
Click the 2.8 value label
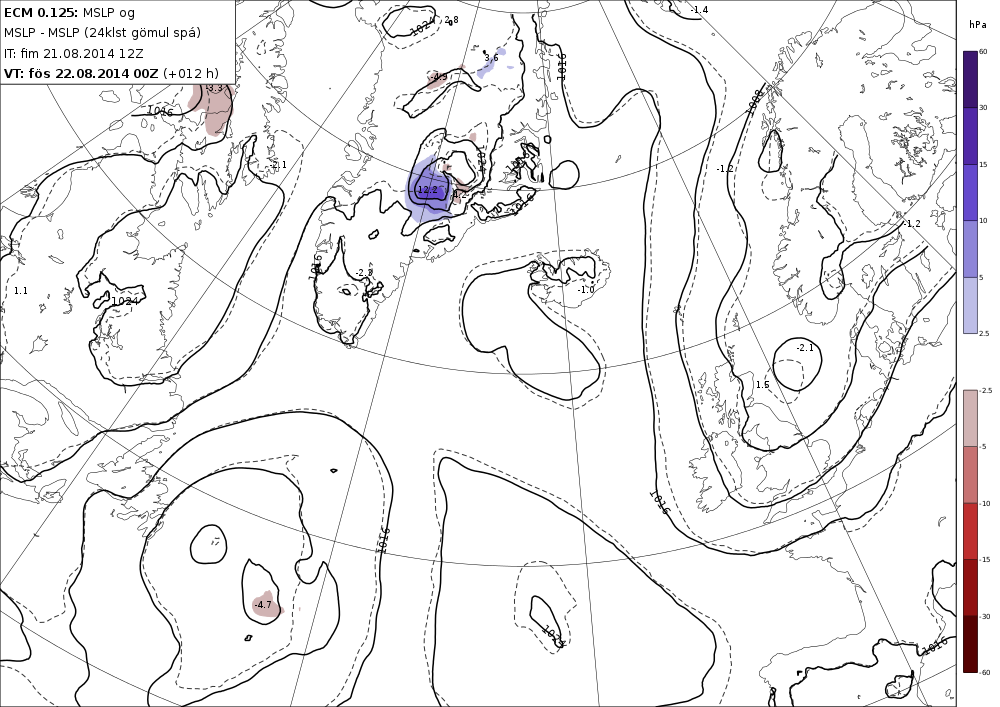(451, 20)
